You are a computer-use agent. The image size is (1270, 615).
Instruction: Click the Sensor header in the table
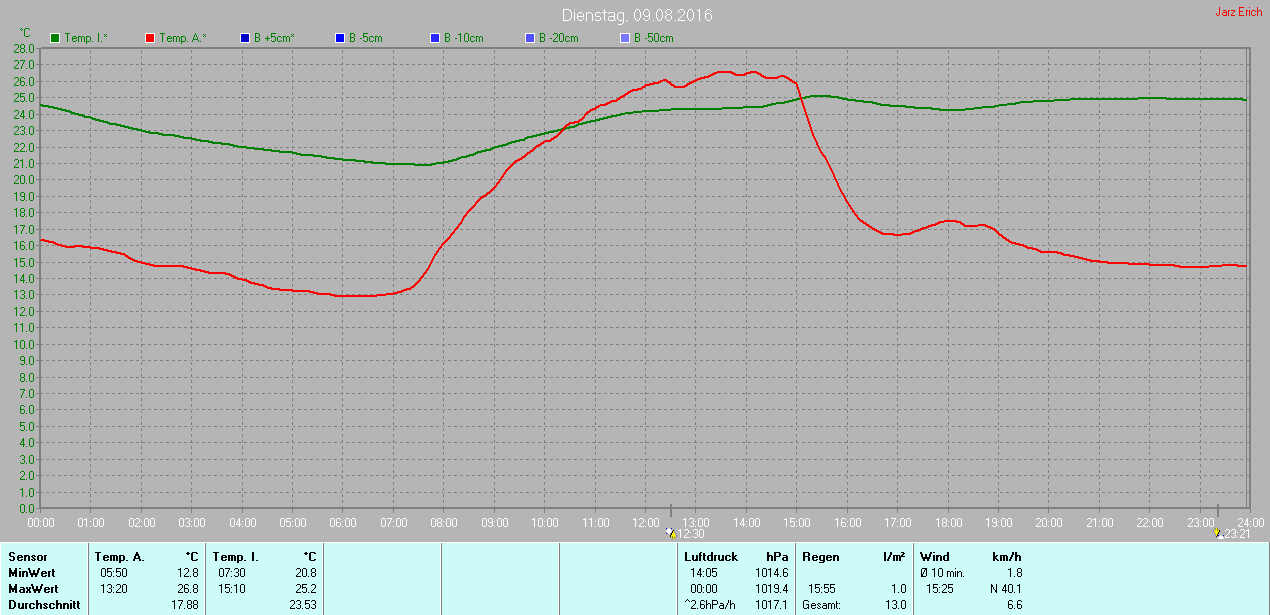[x=27, y=556]
